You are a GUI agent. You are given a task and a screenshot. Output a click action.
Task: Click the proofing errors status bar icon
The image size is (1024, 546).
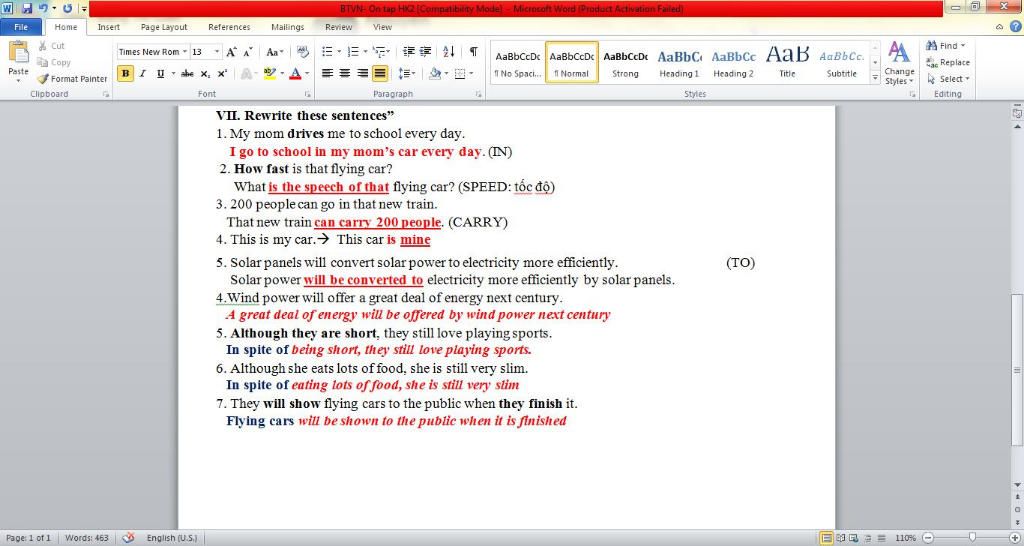[x=129, y=538]
